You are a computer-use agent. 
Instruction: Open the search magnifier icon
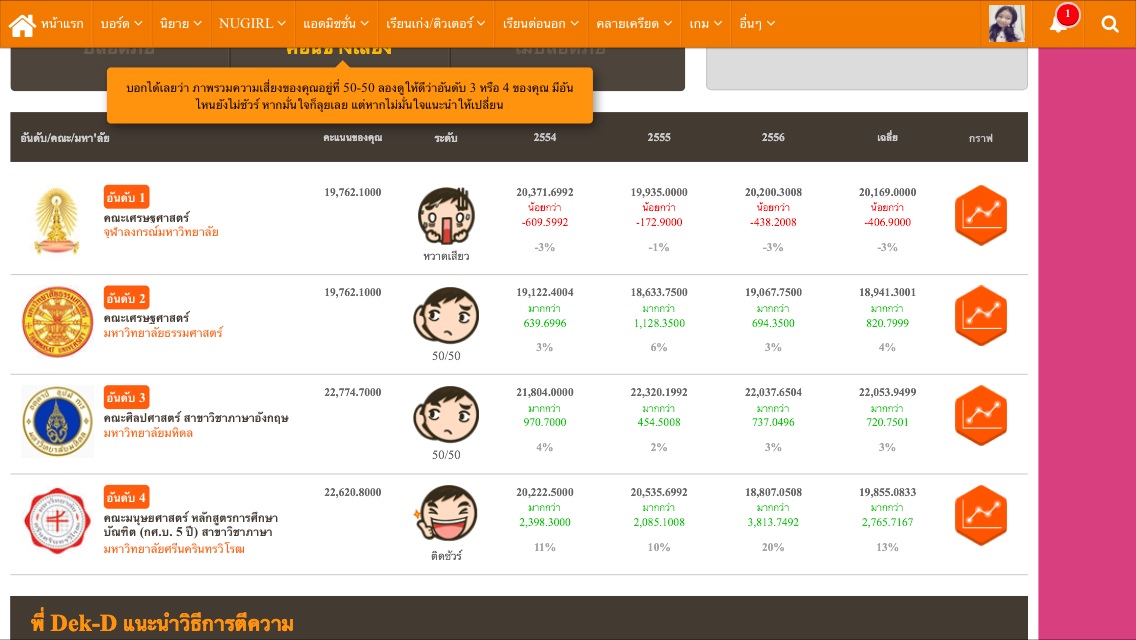tap(1109, 24)
